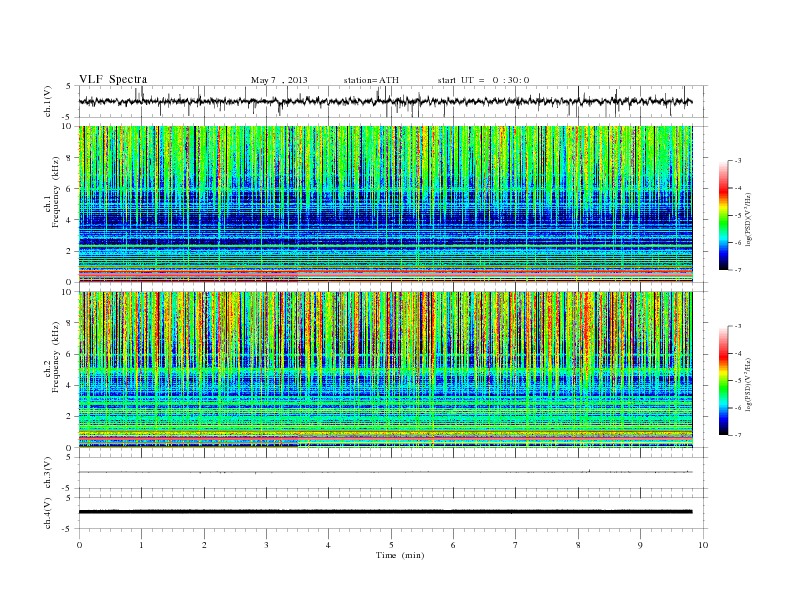This screenshot has width=792, height=612.
Task: Click the "station=ATH" header text
Action: click(x=371, y=80)
